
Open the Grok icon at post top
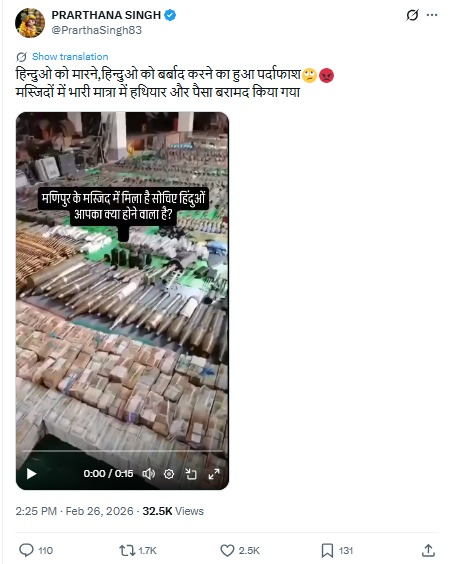(x=412, y=15)
